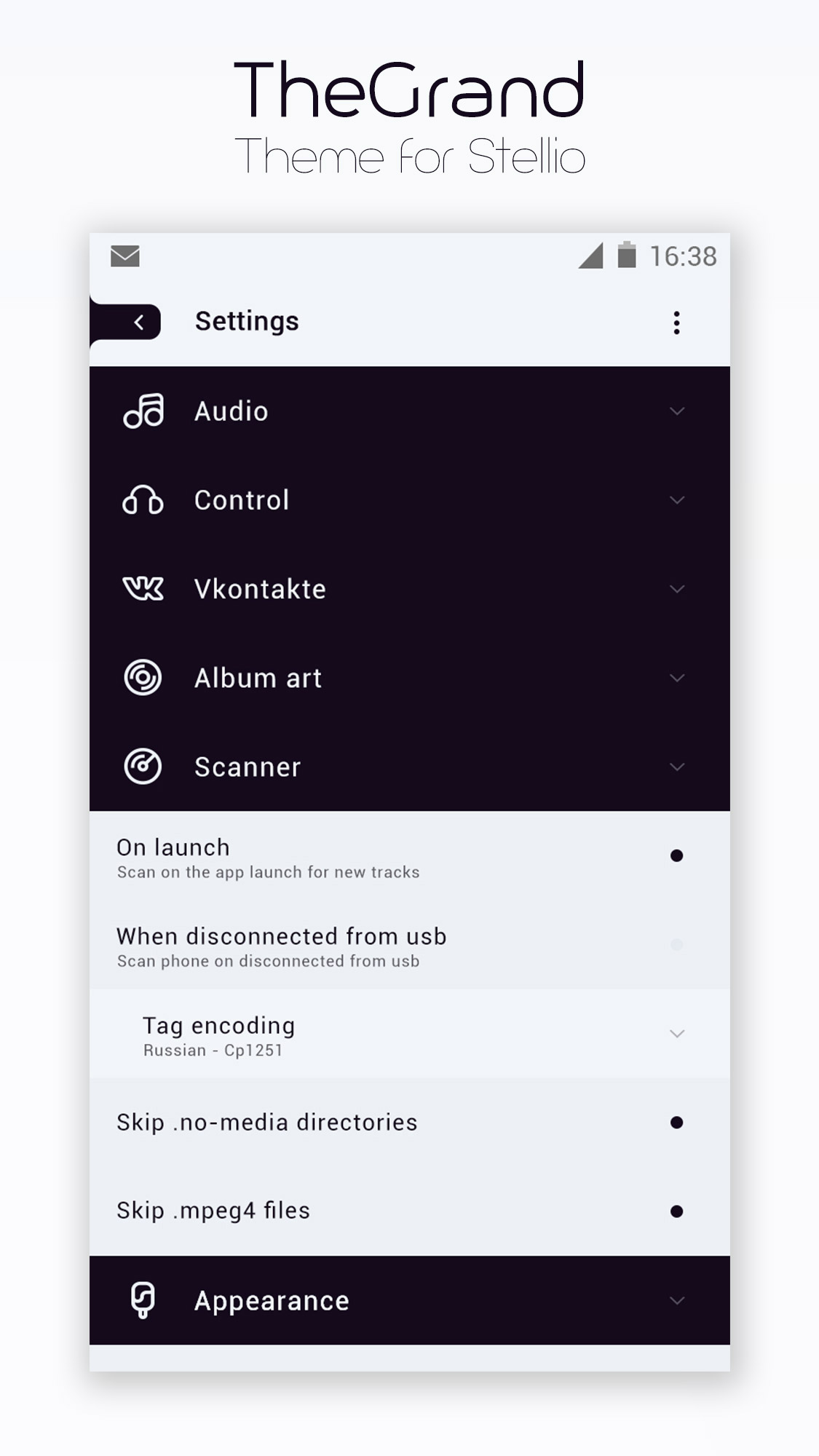Collapse the Scanner section chevron
Image resolution: width=819 pixels, height=1456 pixels.
pyautogui.click(x=677, y=767)
